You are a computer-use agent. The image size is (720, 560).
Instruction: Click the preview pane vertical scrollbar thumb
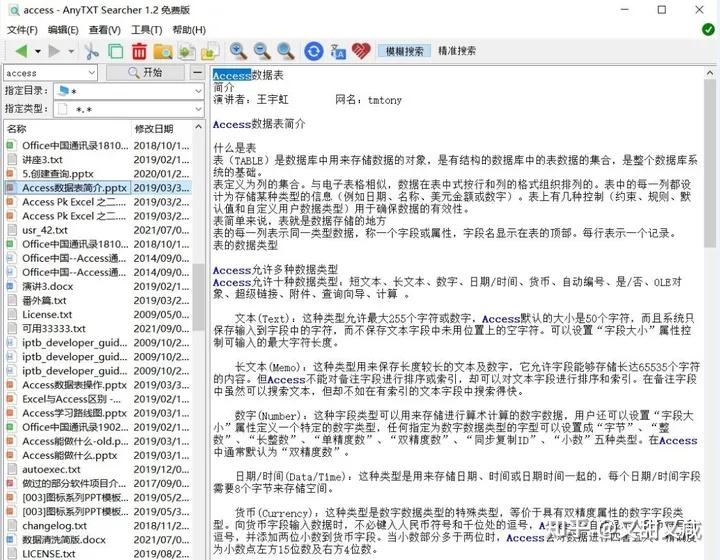(710, 164)
